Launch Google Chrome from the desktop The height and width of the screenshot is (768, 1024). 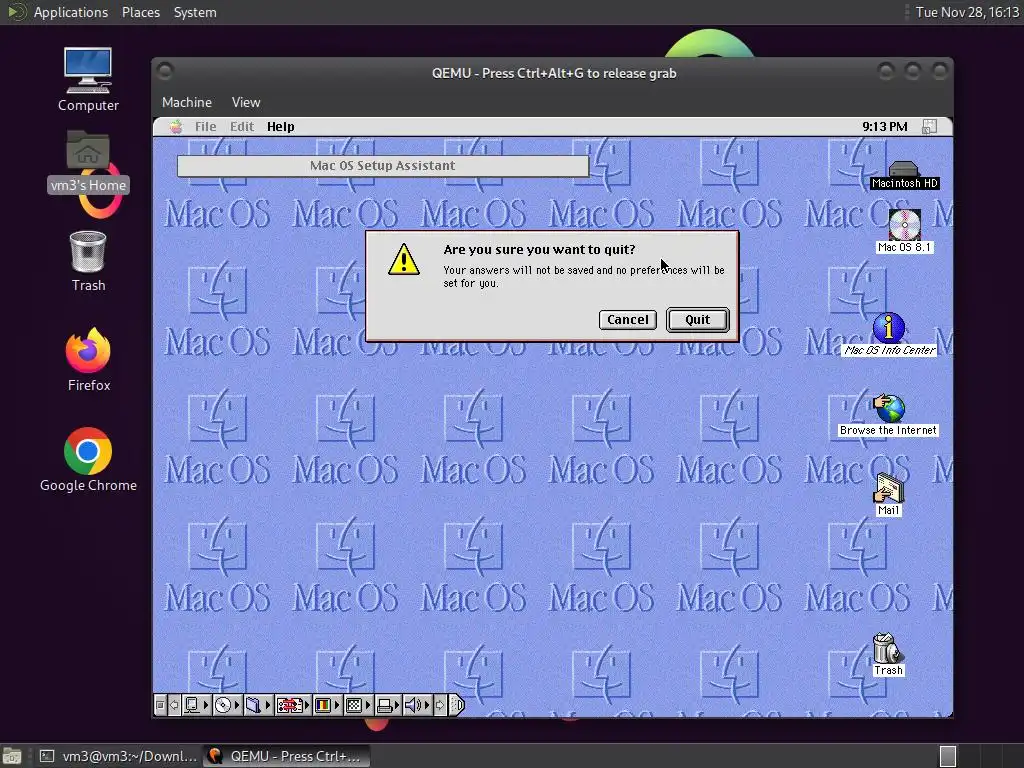[x=88, y=460]
